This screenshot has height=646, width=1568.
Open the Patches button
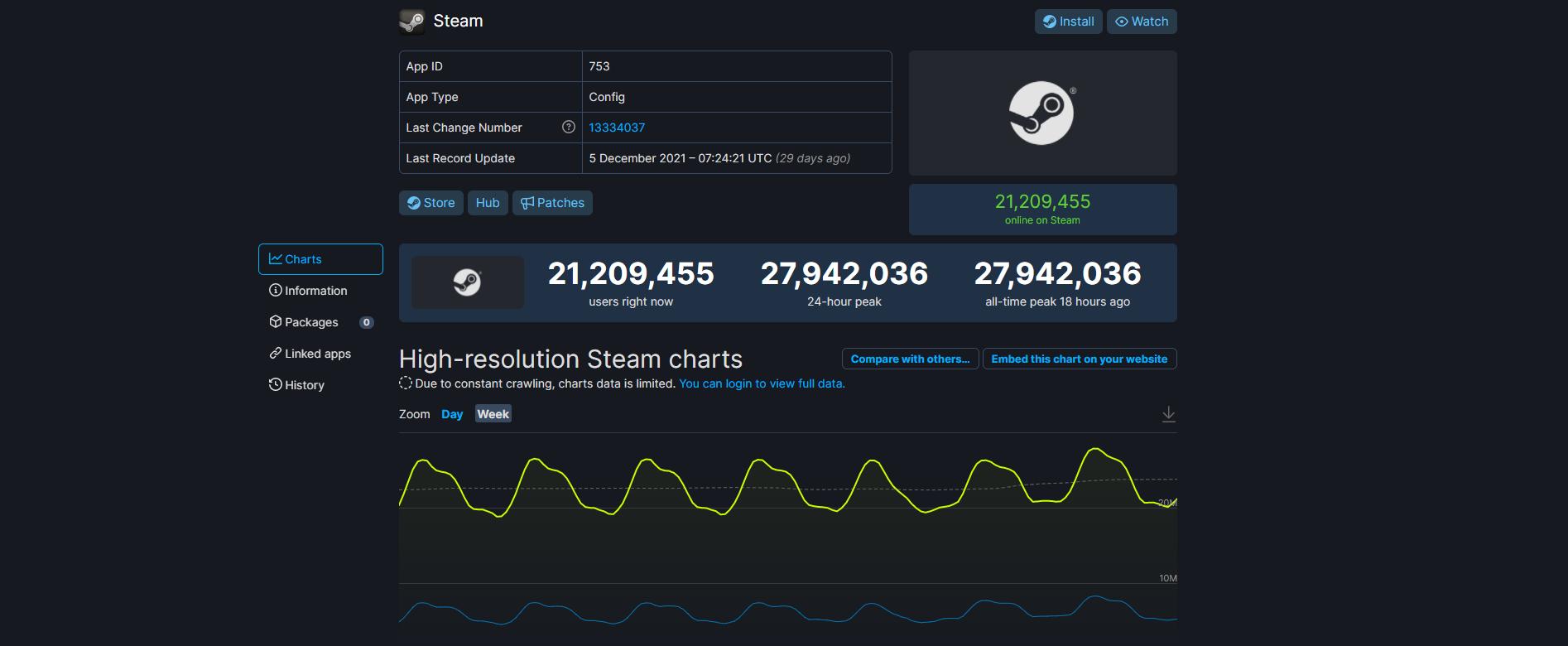point(552,203)
